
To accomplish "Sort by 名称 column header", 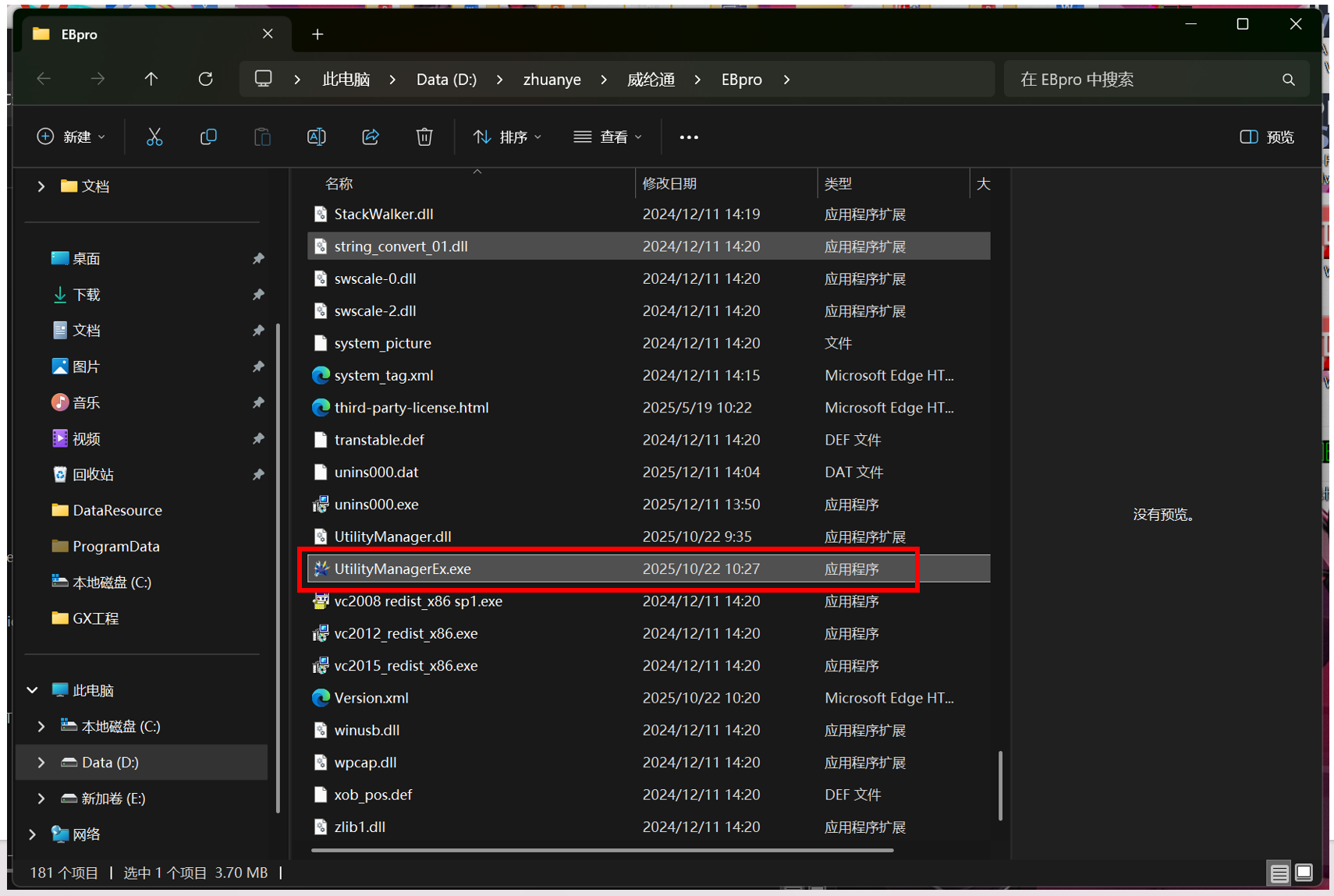I will (339, 184).
